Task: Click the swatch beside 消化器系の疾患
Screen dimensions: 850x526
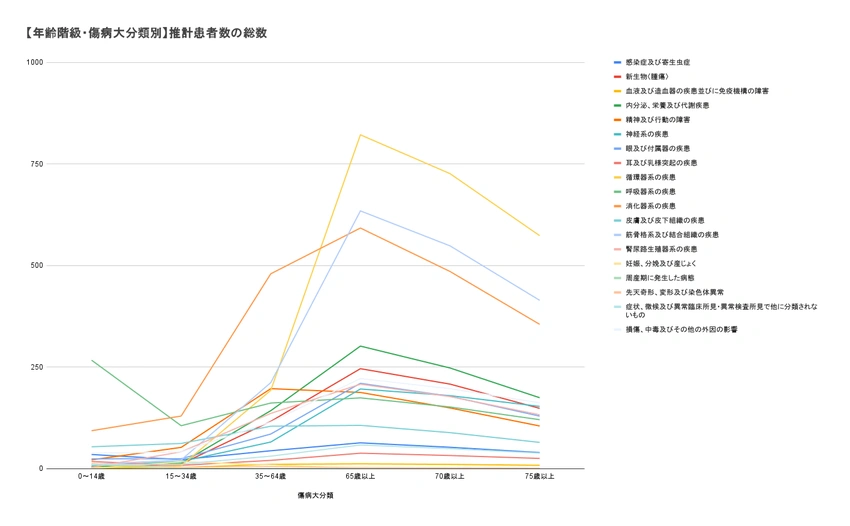Action: (617, 205)
